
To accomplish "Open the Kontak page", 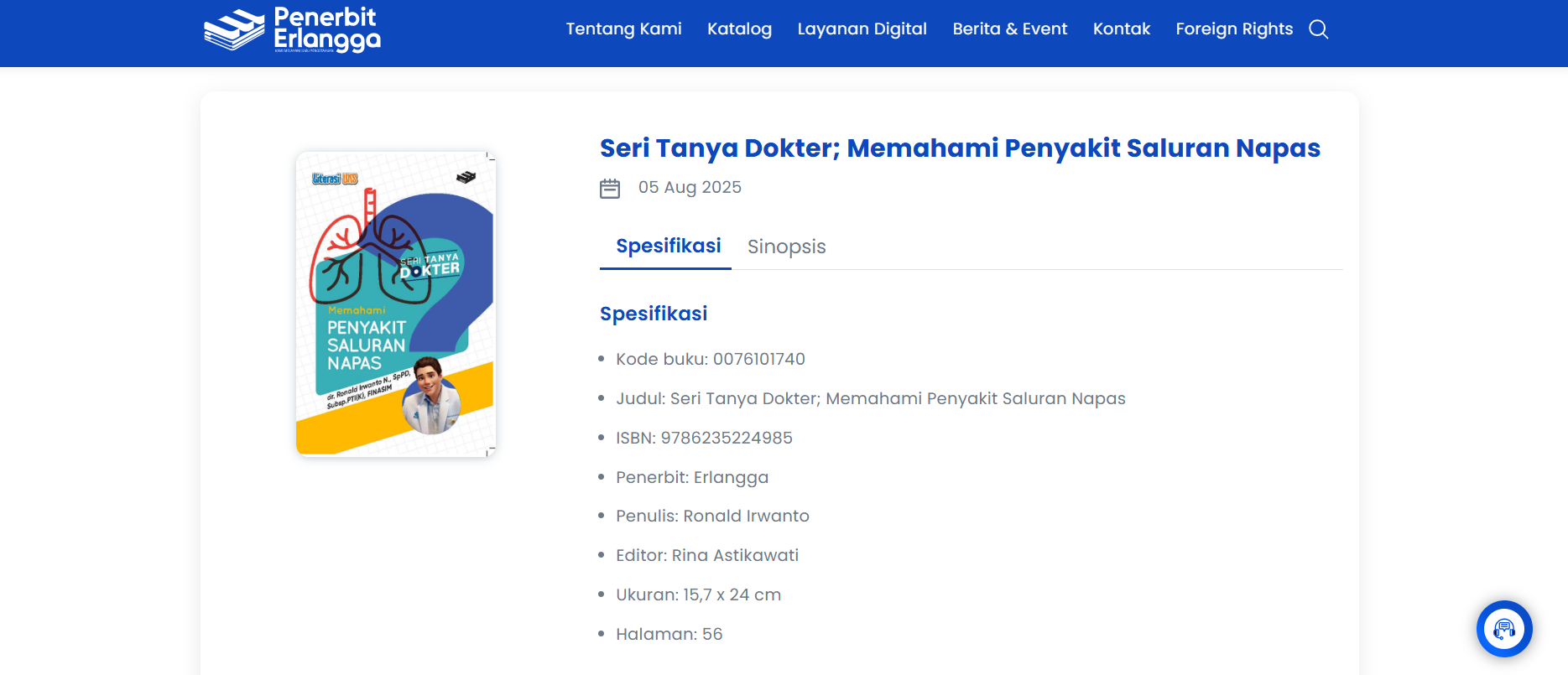I will (1121, 29).
